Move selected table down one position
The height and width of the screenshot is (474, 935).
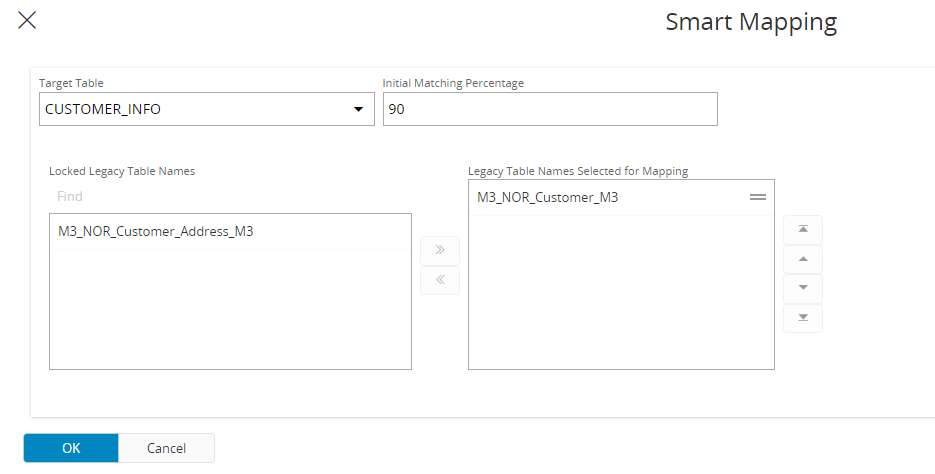802,288
